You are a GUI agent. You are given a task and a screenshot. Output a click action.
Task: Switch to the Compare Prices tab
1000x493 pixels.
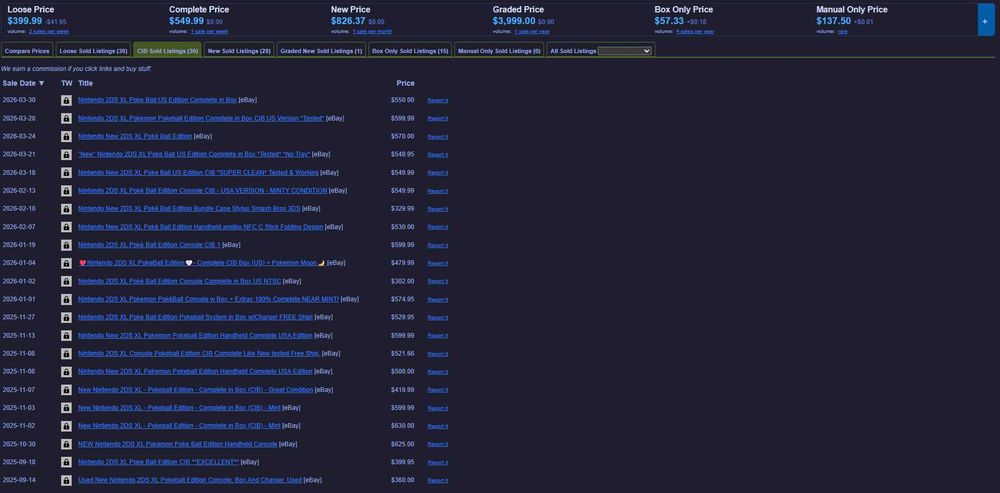(x=27, y=51)
